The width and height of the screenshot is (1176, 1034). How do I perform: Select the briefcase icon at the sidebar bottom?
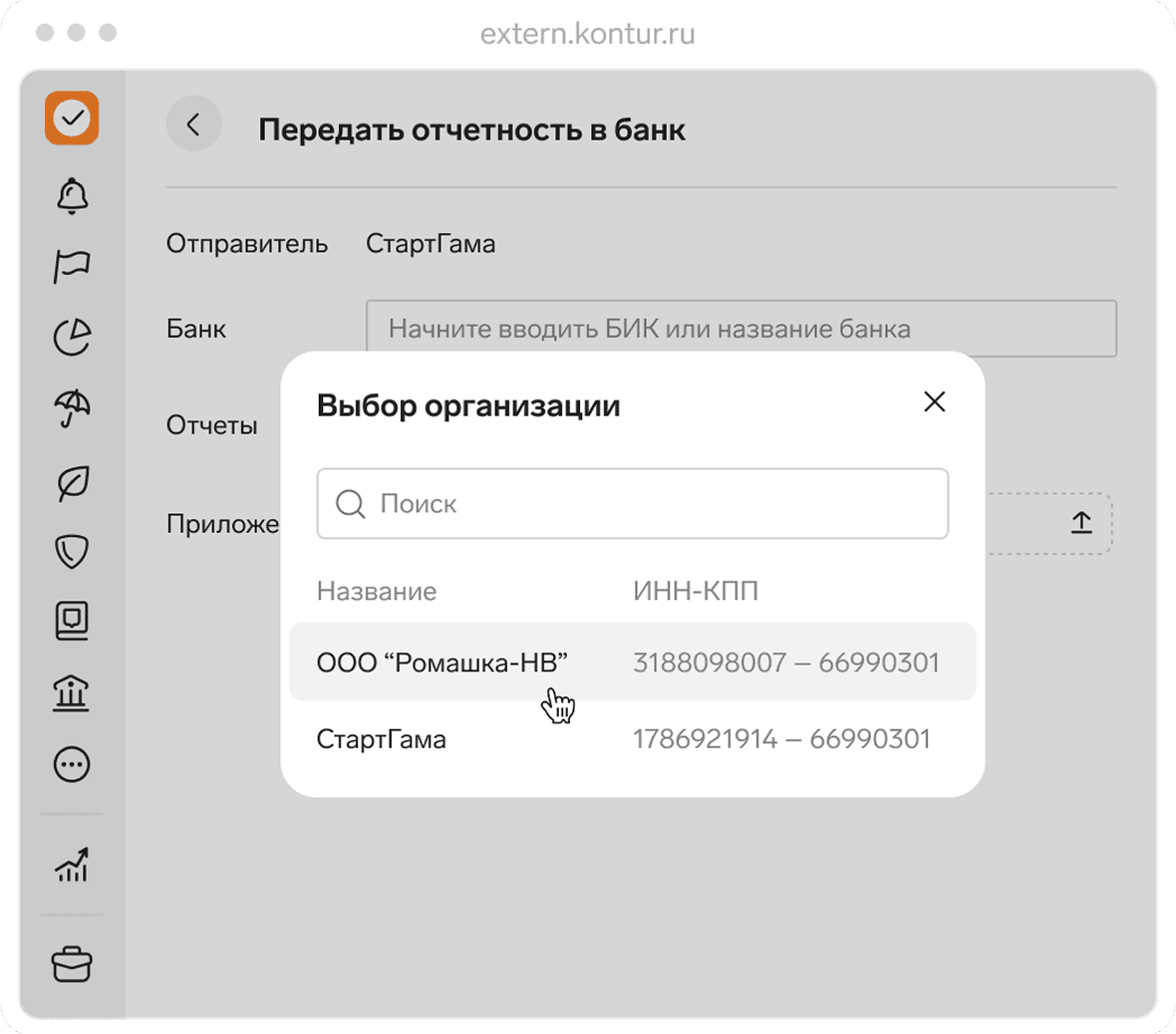[x=71, y=963]
